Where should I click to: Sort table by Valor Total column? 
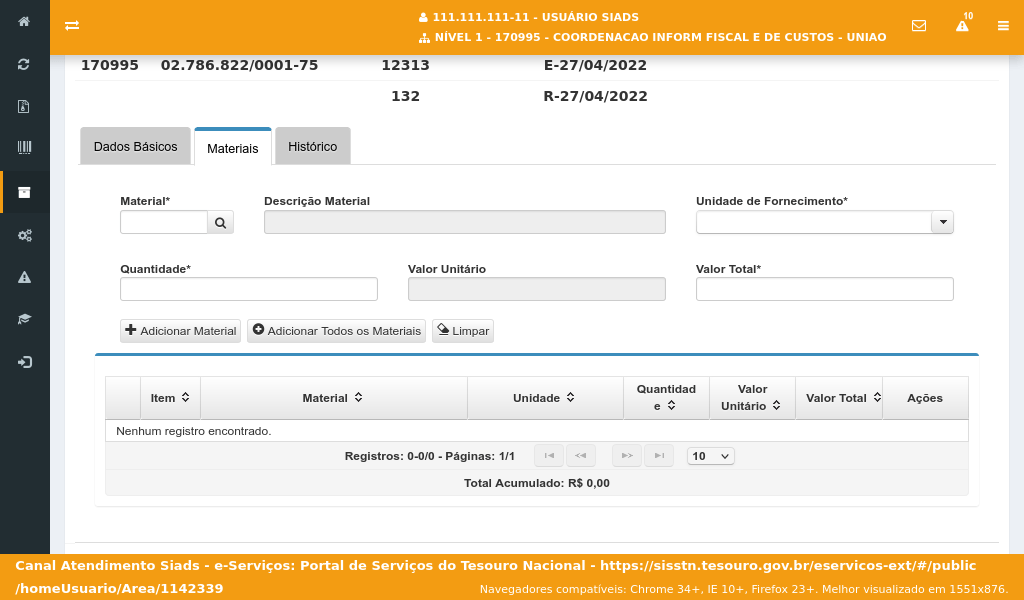[839, 398]
